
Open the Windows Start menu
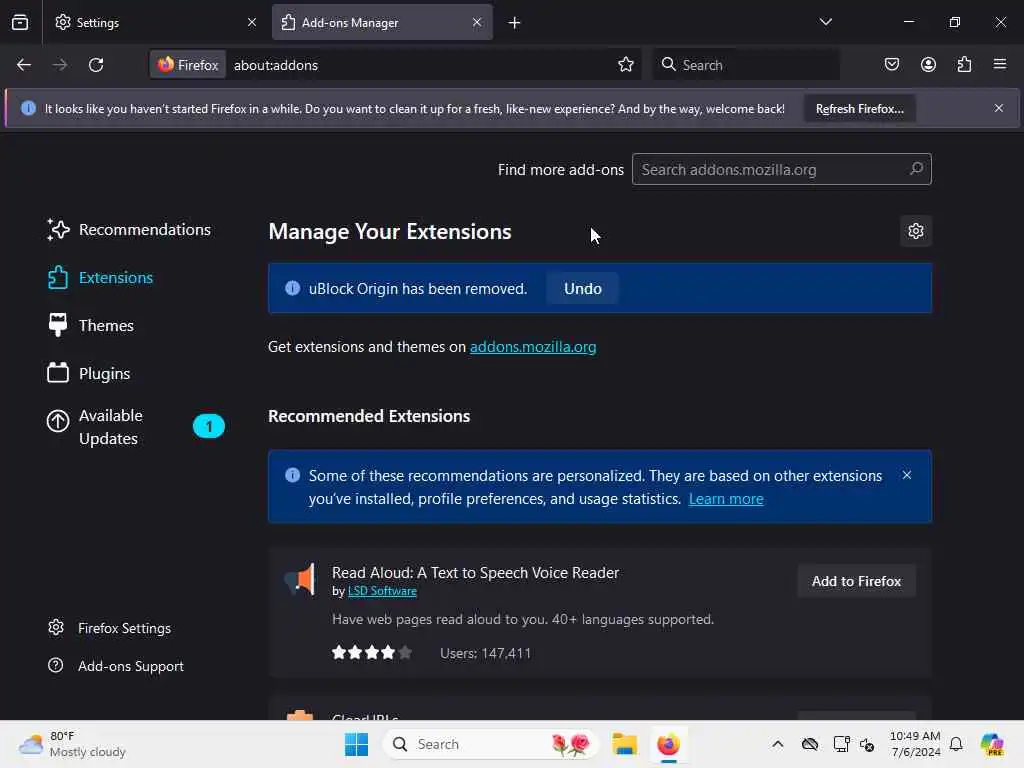pos(357,744)
